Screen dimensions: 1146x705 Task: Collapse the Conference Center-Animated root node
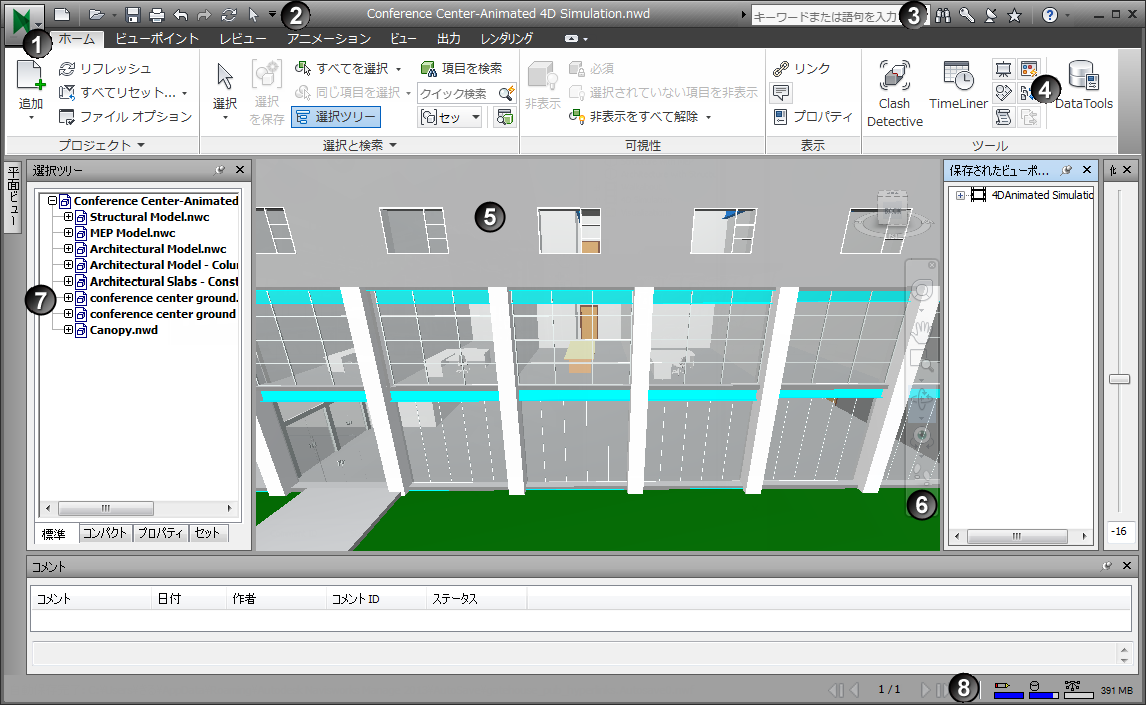click(x=52, y=200)
